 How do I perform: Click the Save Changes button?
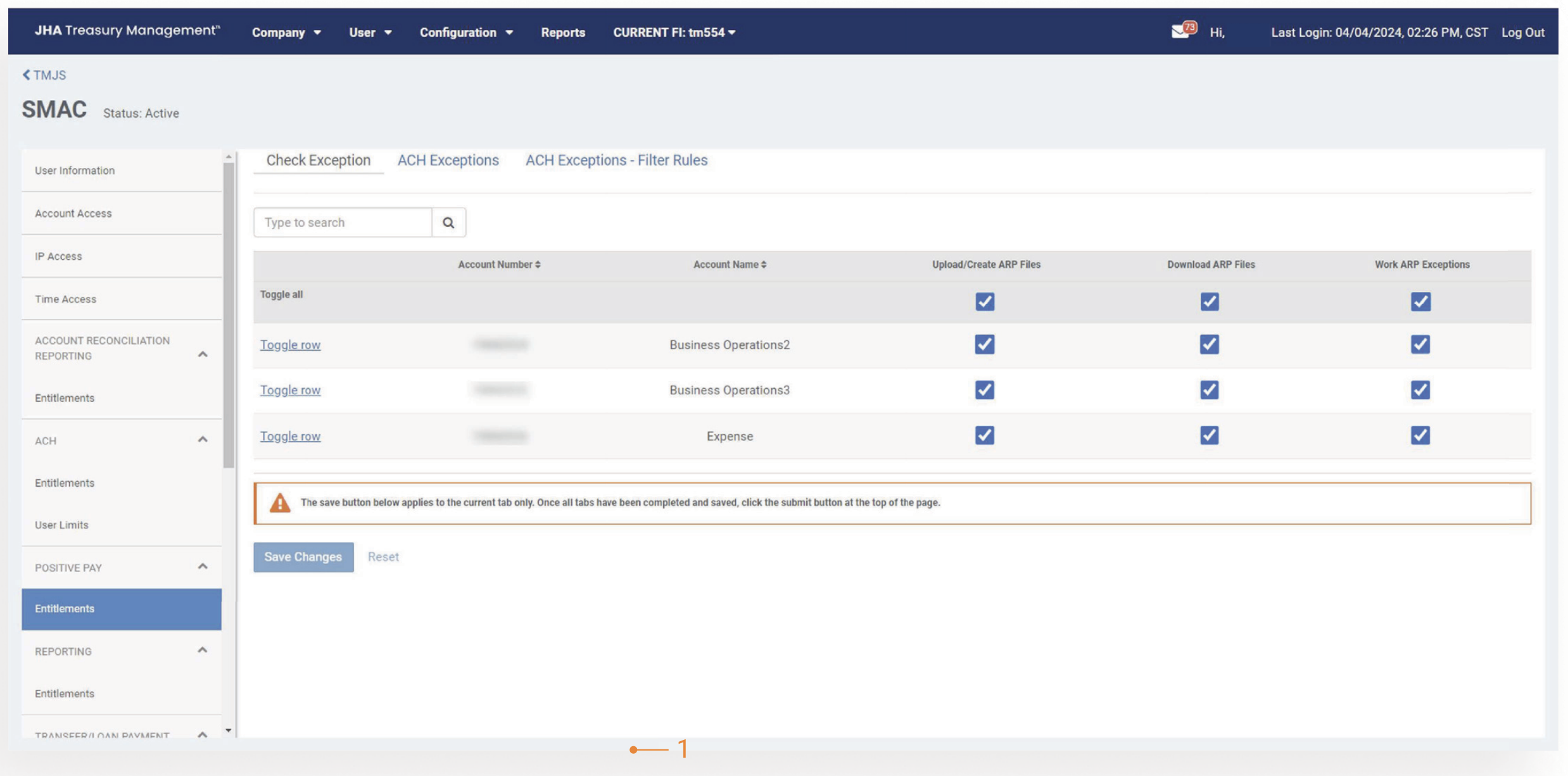coord(303,557)
